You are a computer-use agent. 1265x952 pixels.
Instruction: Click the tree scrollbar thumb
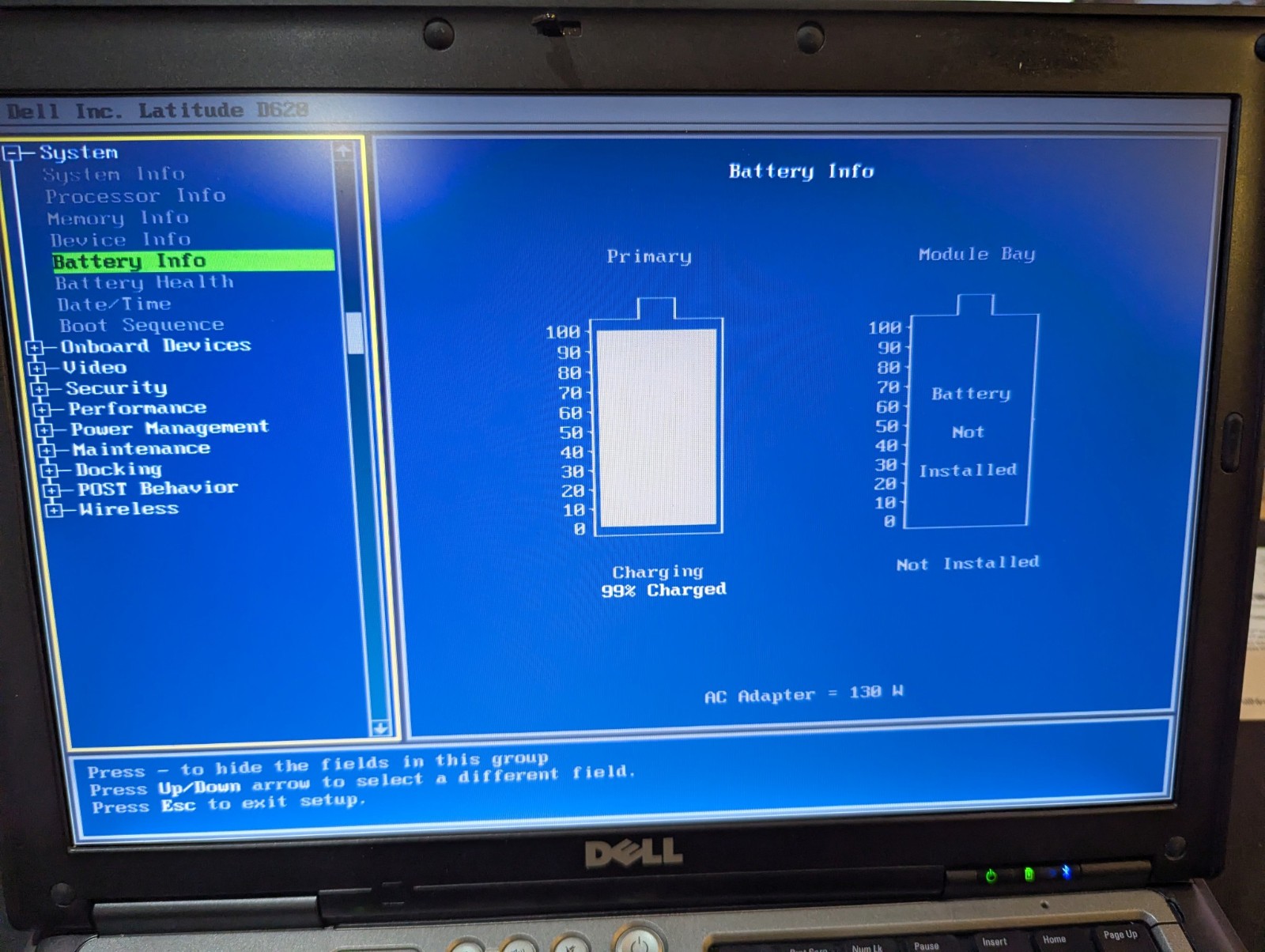pos(355,333)
